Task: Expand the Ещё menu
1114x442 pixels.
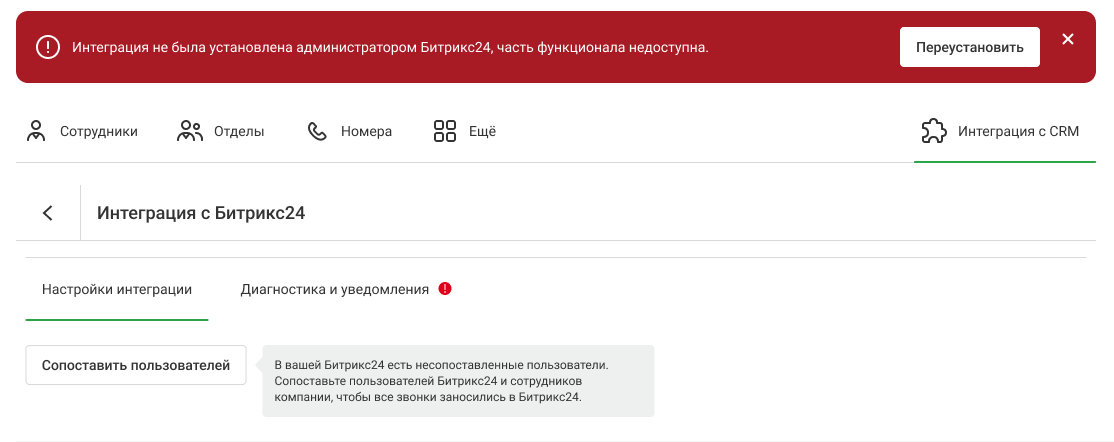Action: pos(482,131)
